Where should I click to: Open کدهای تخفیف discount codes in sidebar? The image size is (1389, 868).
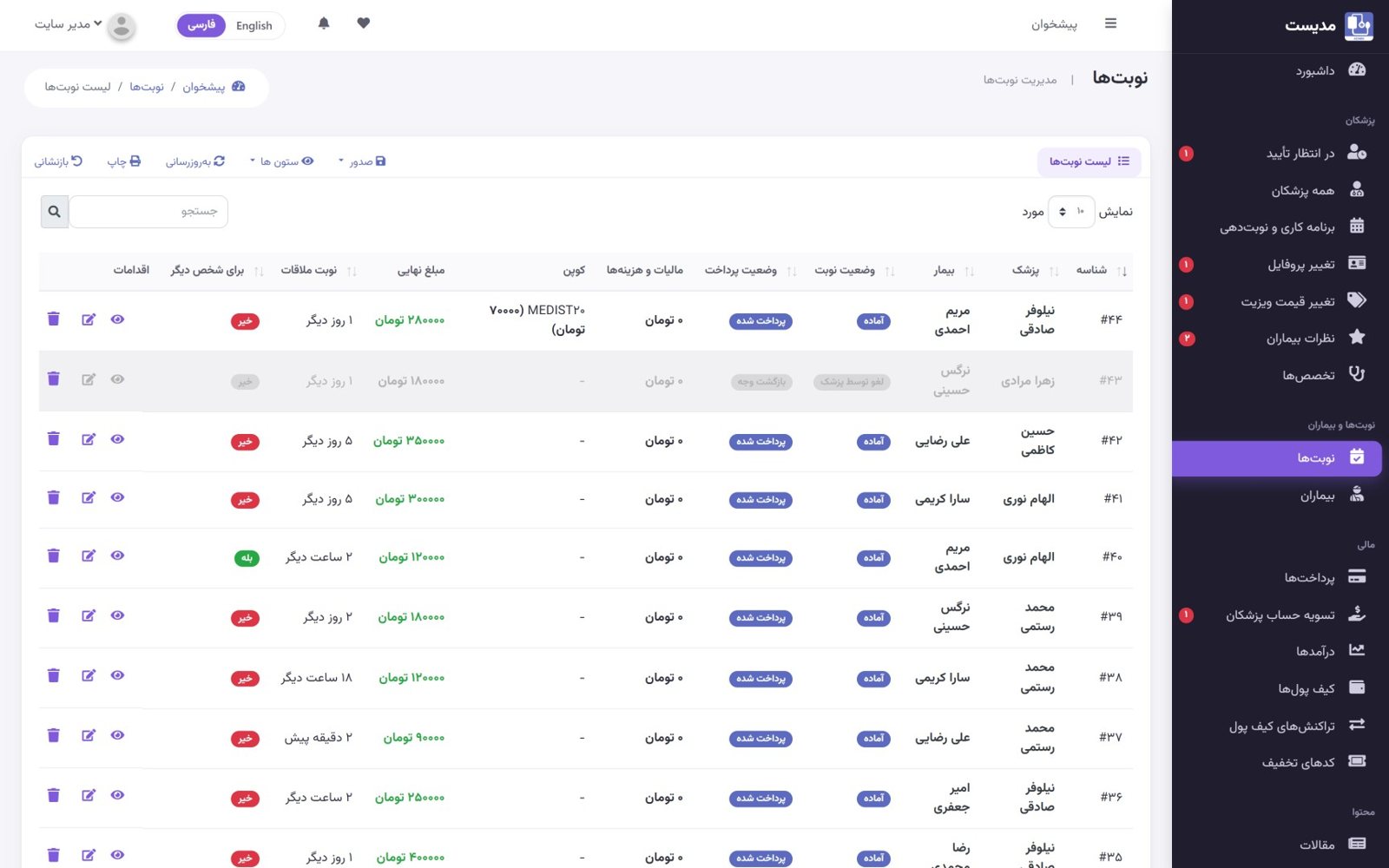pos(1313,762)
